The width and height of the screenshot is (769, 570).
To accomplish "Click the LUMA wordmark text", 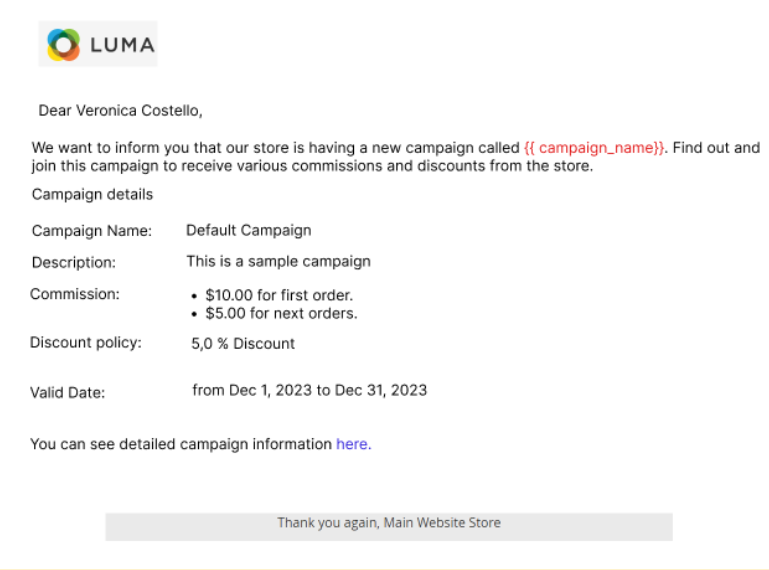I will (x=122, y=45).
